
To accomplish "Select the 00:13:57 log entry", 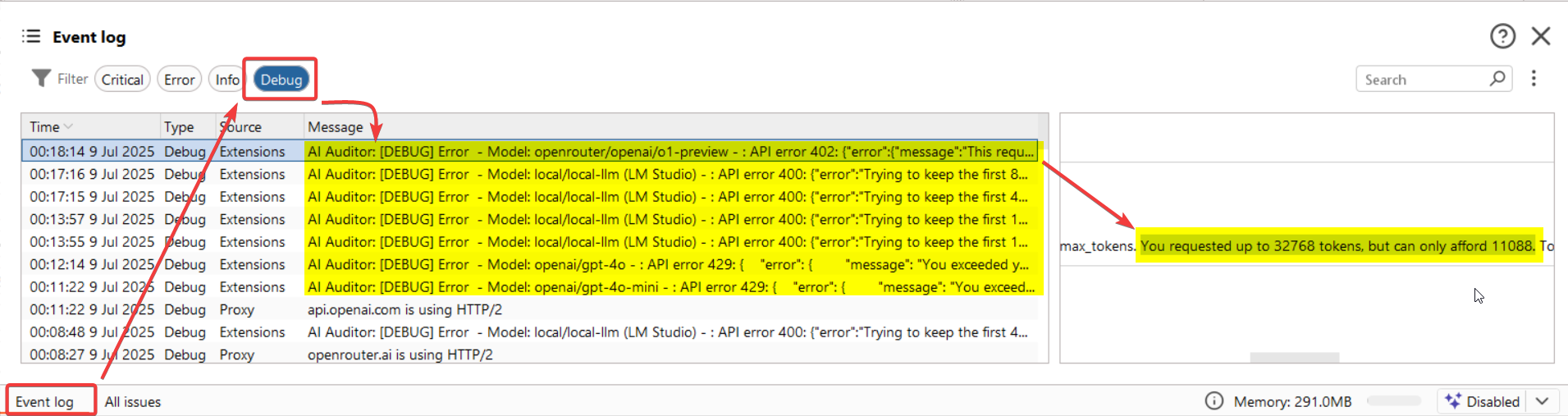I will (530, 219).
